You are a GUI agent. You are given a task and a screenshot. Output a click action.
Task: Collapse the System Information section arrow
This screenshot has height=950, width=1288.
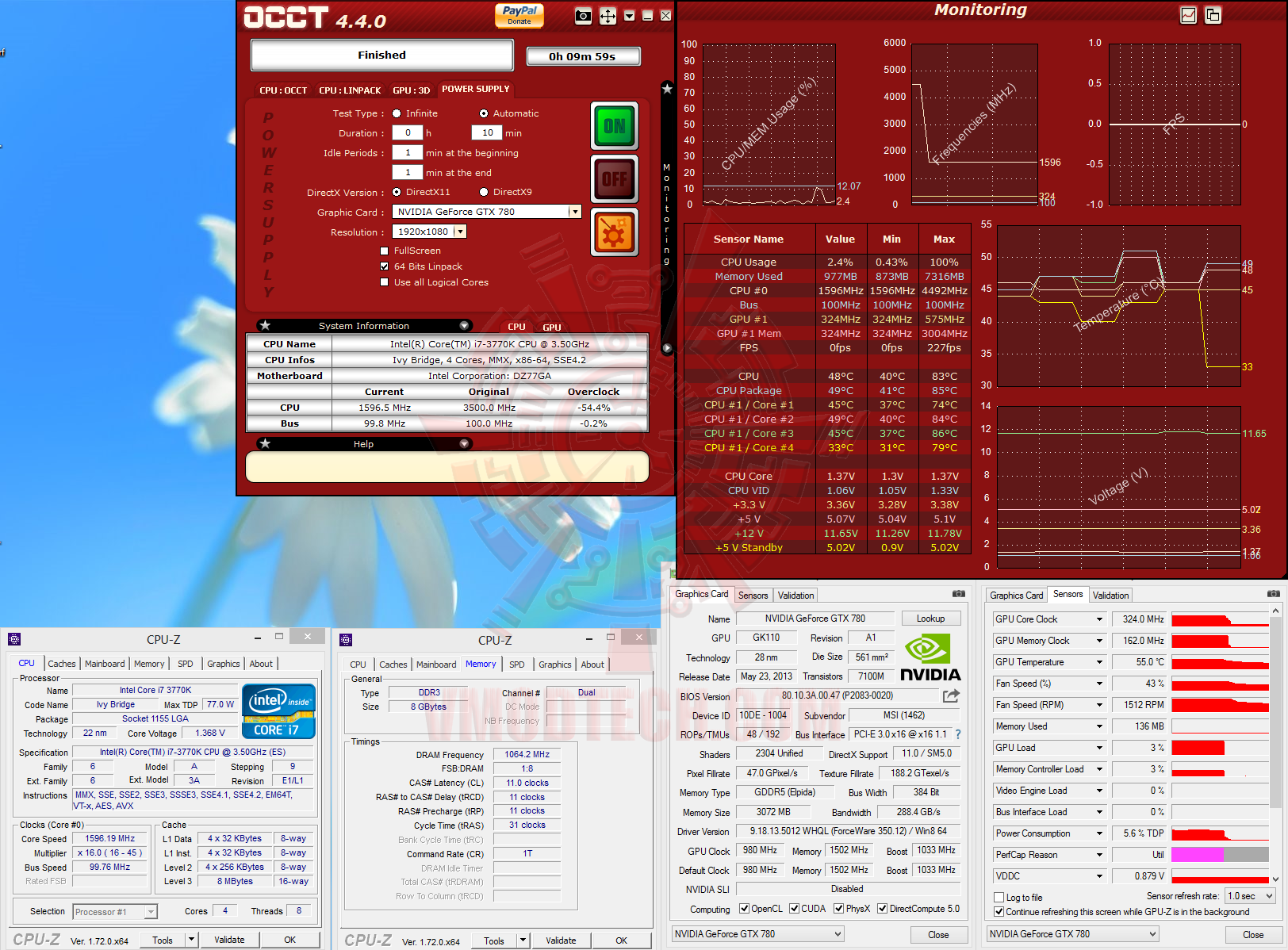(464, 325)
